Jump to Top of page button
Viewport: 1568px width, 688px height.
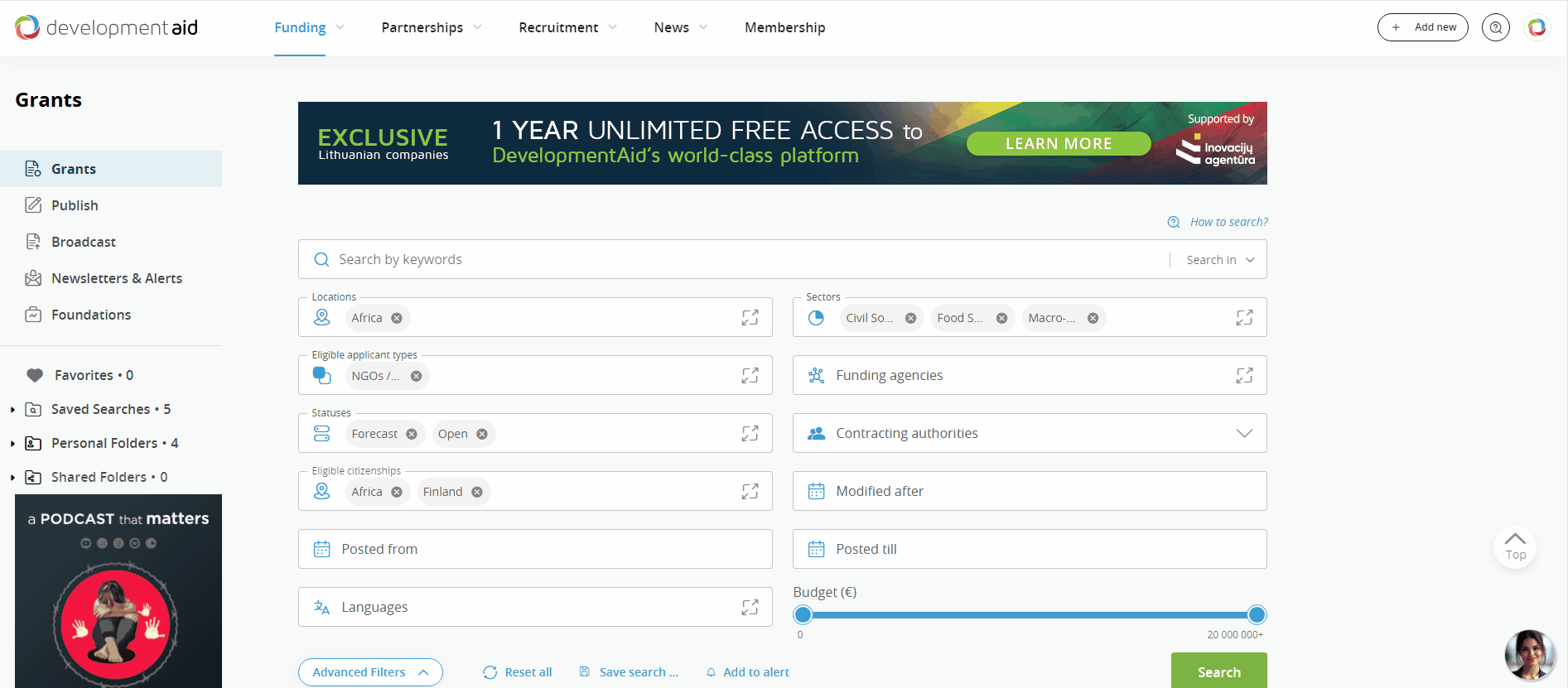[1515, 546]
